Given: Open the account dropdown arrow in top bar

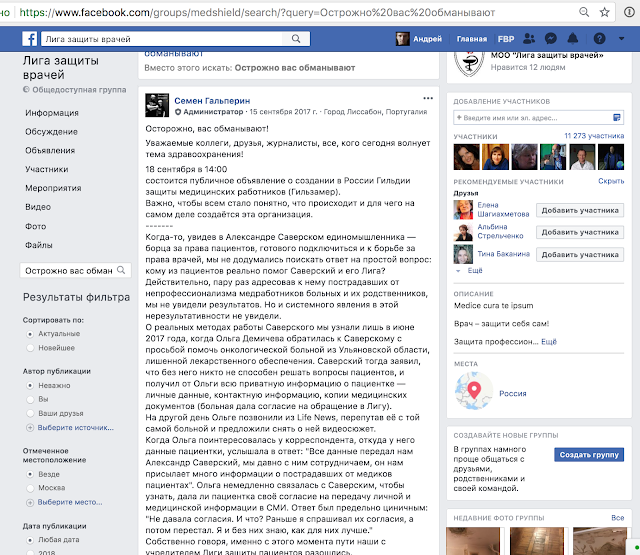Looking at the screenshot, I should (621, 39).
